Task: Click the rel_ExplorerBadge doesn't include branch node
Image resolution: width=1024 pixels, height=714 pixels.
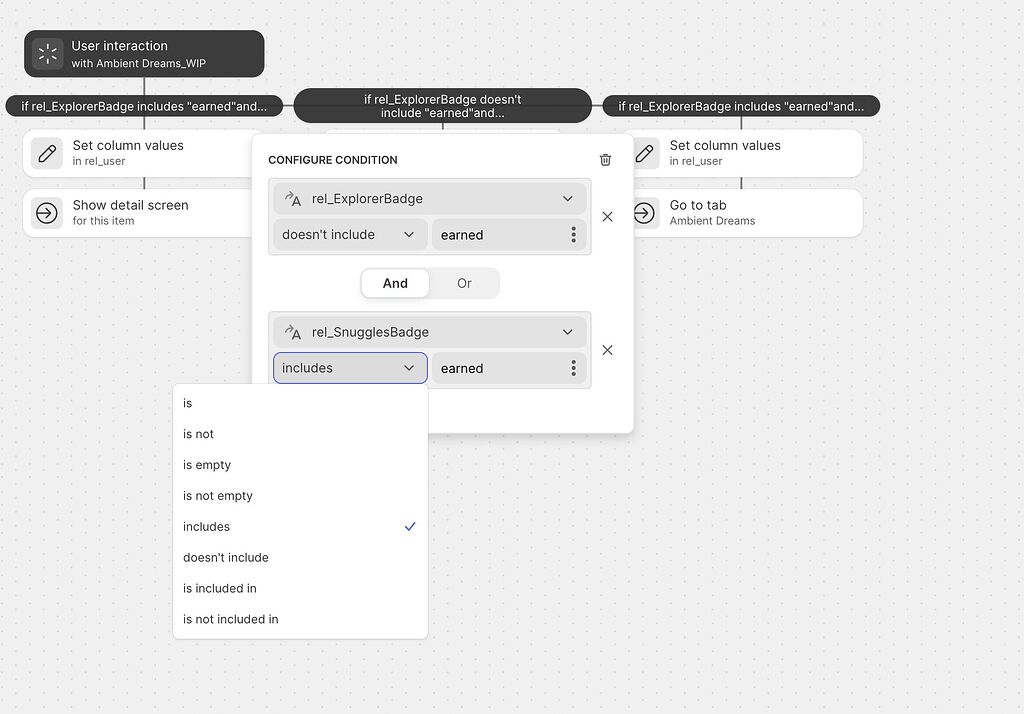Action: click(x=440, y=105)
